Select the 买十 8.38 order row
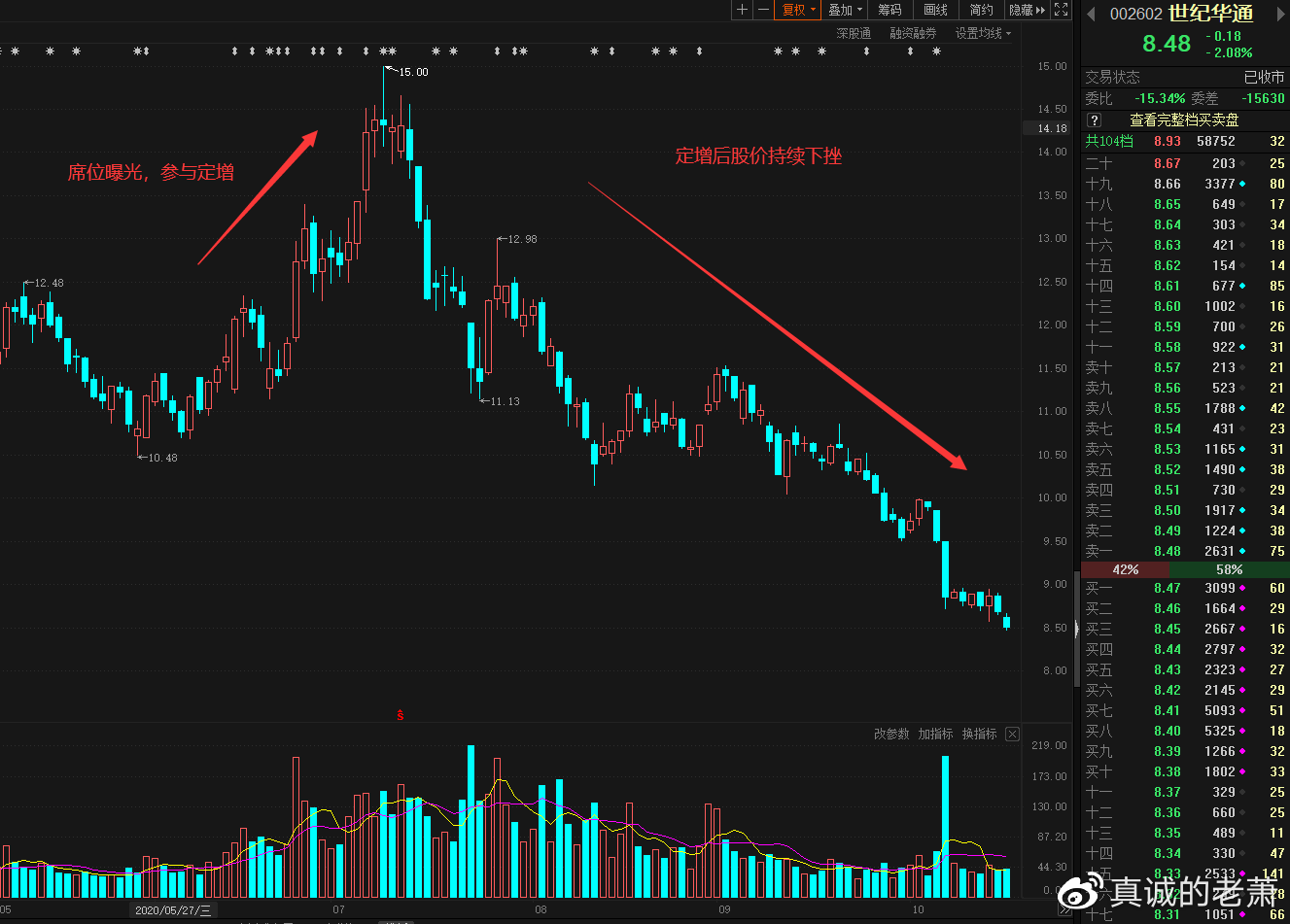The height and width of the screenshot is (924, 1290). [x=1185, y=771]
